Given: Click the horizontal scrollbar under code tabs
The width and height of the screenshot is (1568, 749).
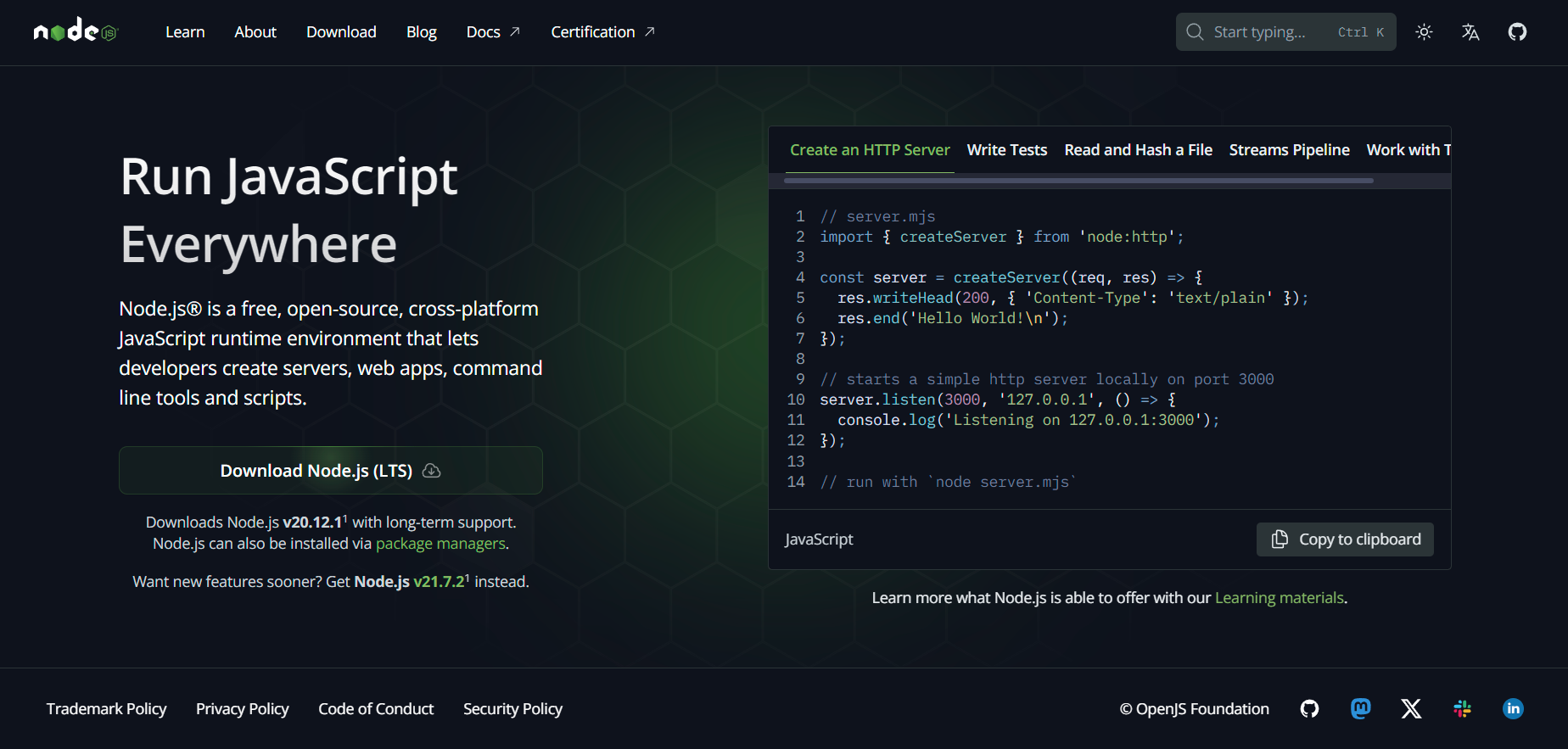Looking at the screenshot, I should tap(1078, 181).
